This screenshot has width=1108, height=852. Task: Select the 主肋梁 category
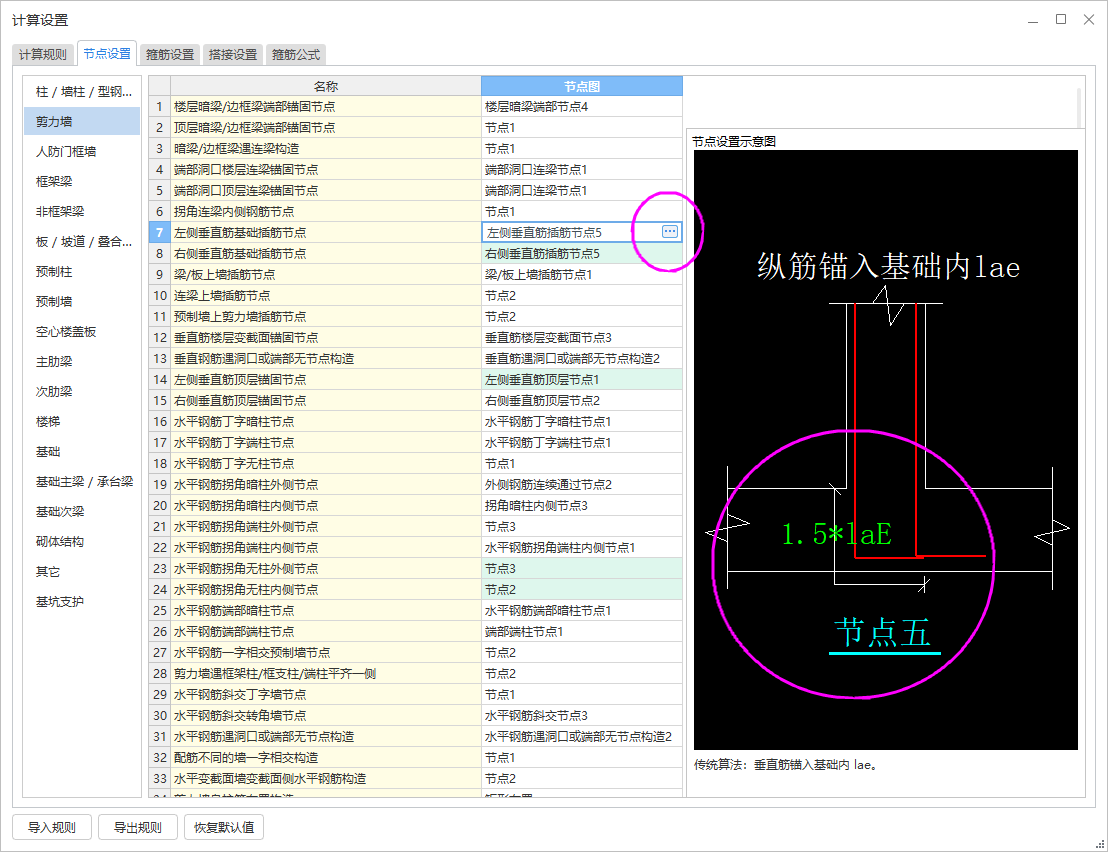83,361
